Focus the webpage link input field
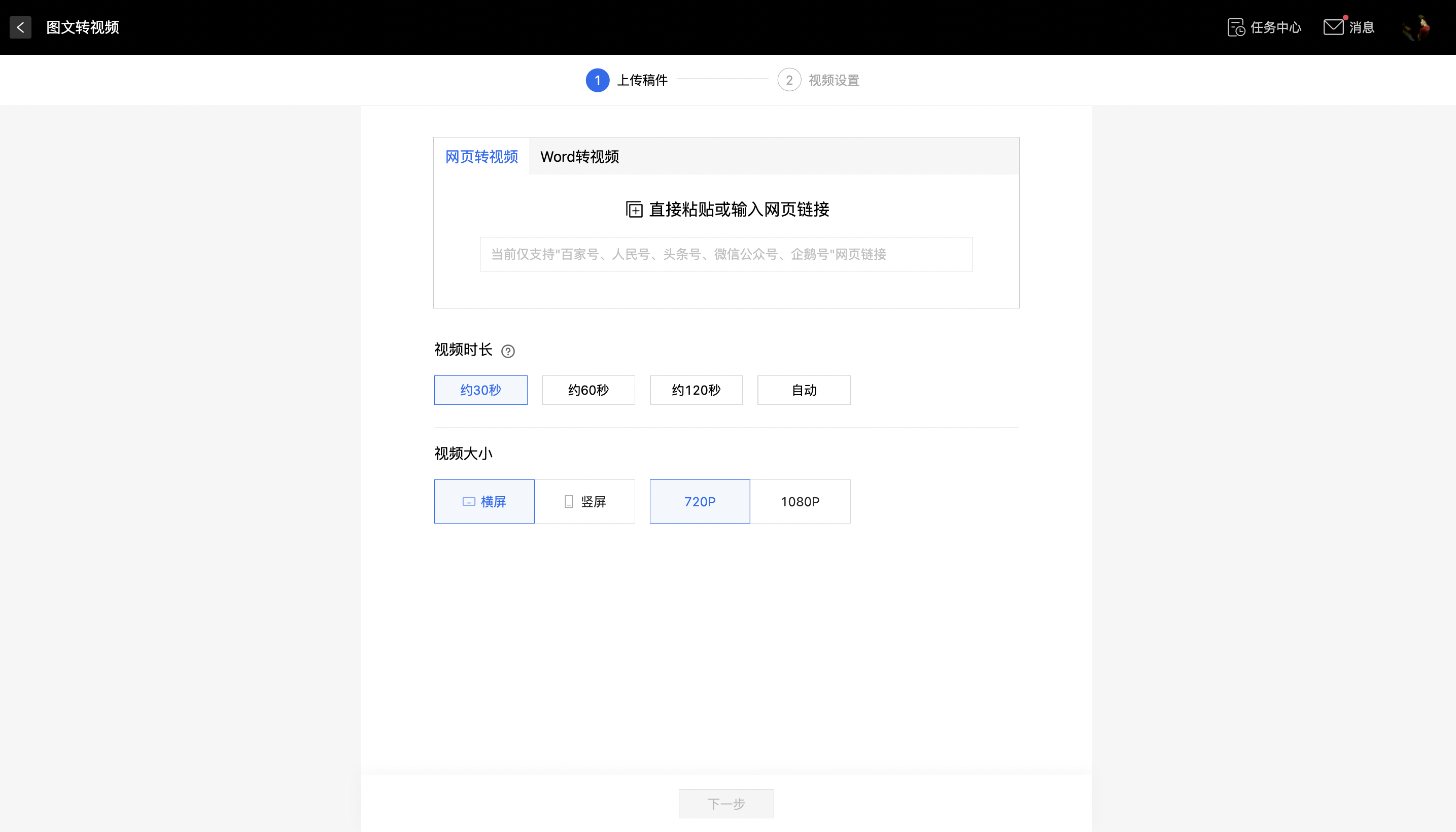Viewport: 1456px width, 832px height. (x=726, y=254)
